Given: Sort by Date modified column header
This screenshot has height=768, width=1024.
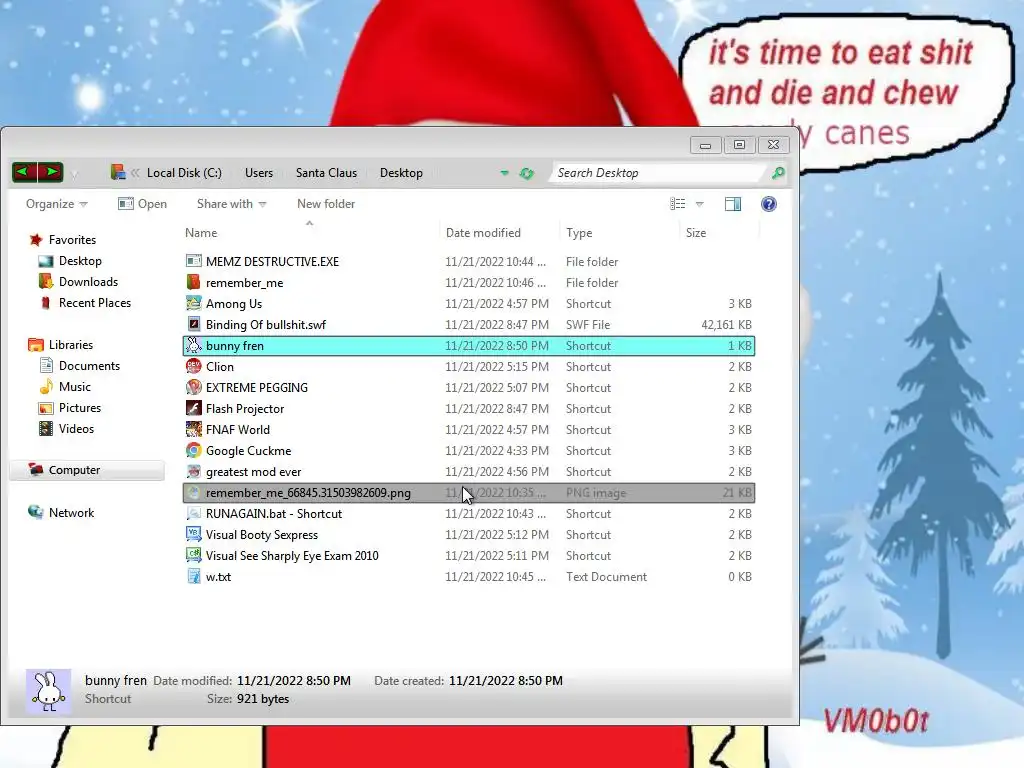Looking at the screenshot, I should tap(483, 232).
